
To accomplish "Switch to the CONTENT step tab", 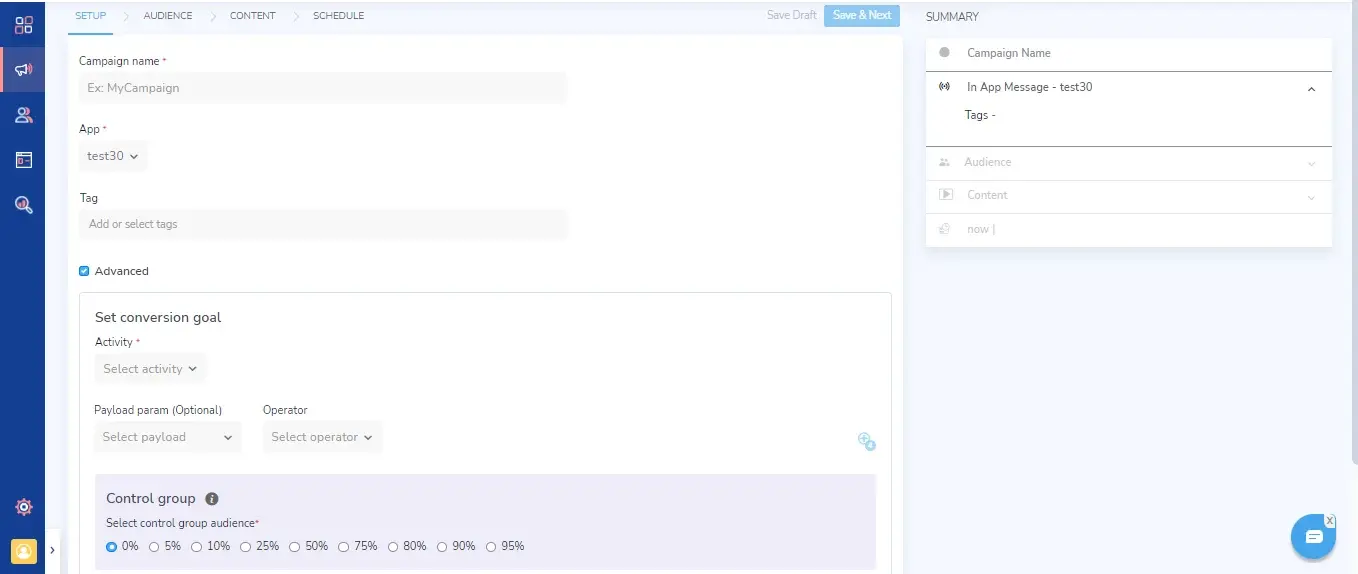I will [253, 16].
